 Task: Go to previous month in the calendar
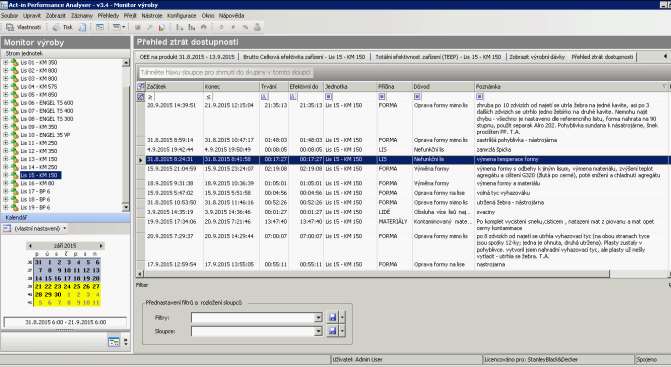pos(30,246)
